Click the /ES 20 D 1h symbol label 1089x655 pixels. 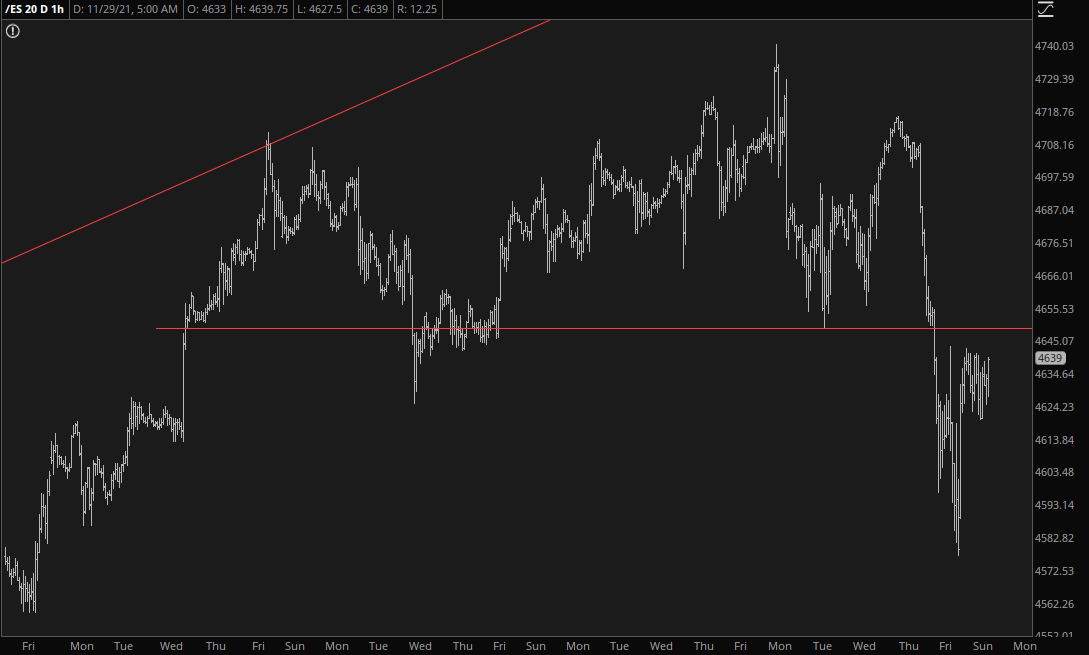(35, 9)
